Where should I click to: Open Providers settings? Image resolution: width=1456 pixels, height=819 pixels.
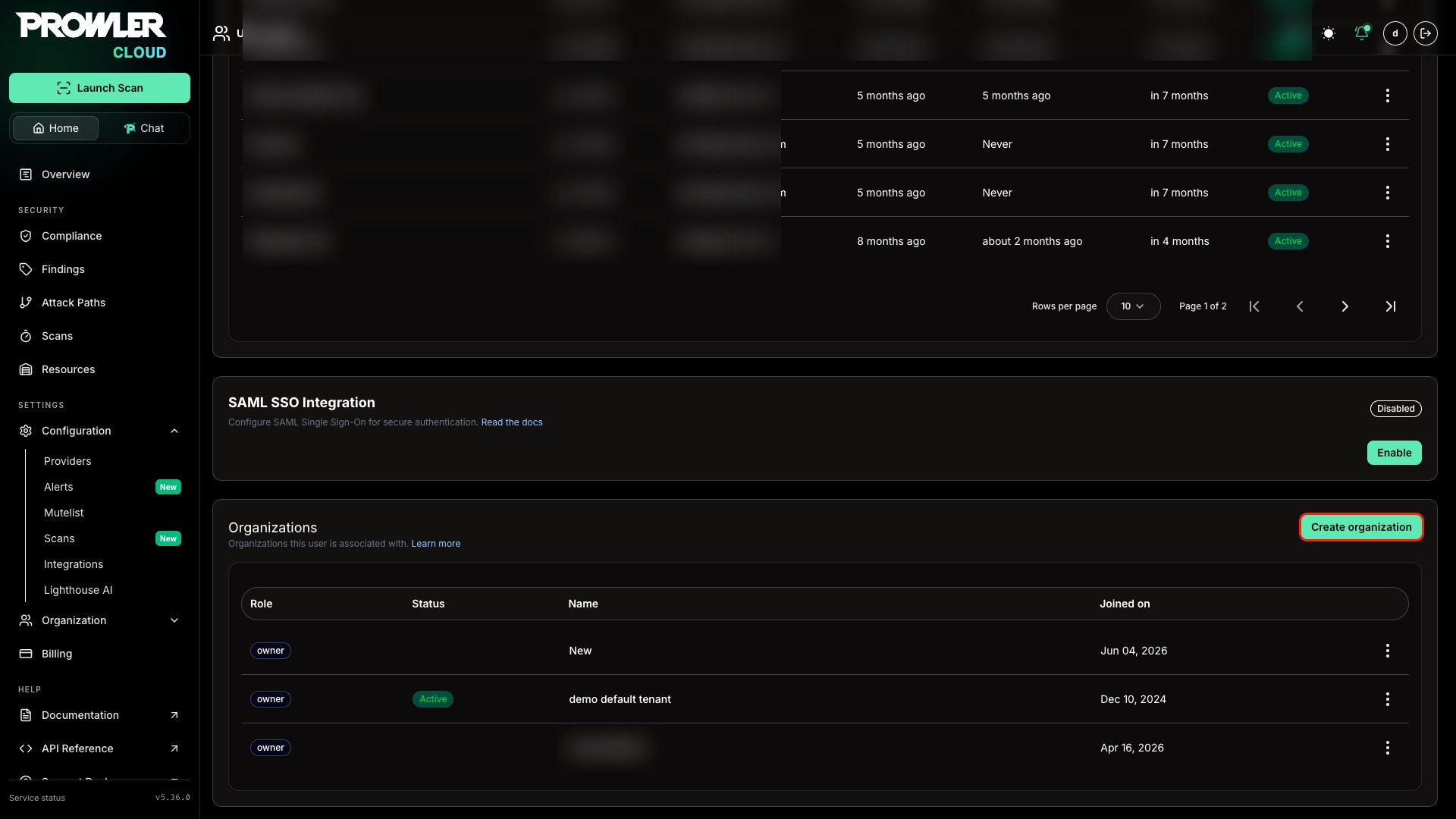point(67,461)
